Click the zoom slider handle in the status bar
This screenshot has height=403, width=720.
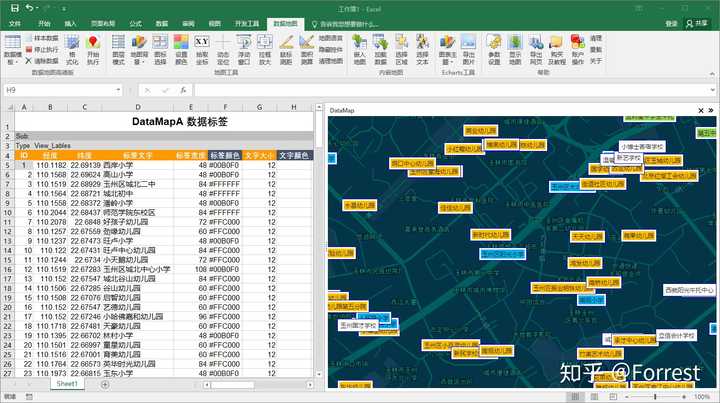[x=655, y=397]
